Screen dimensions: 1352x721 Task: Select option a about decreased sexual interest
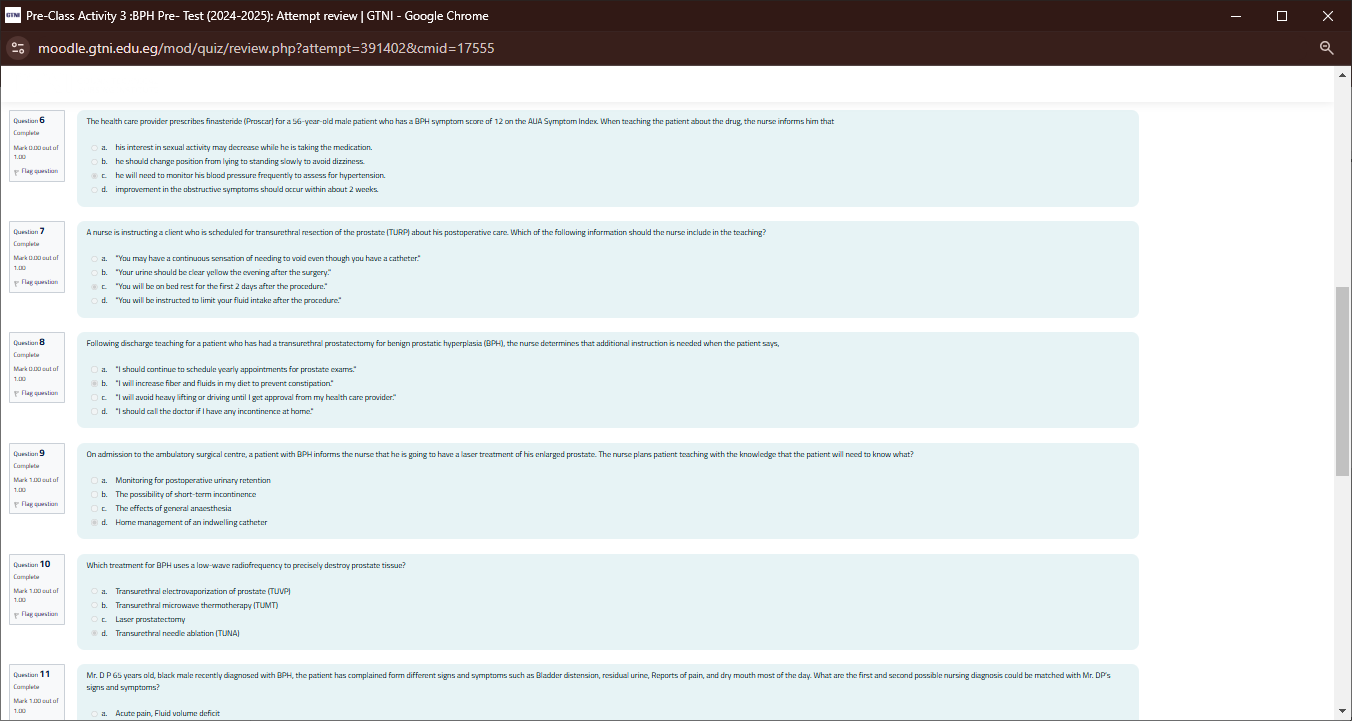point(94,147)
